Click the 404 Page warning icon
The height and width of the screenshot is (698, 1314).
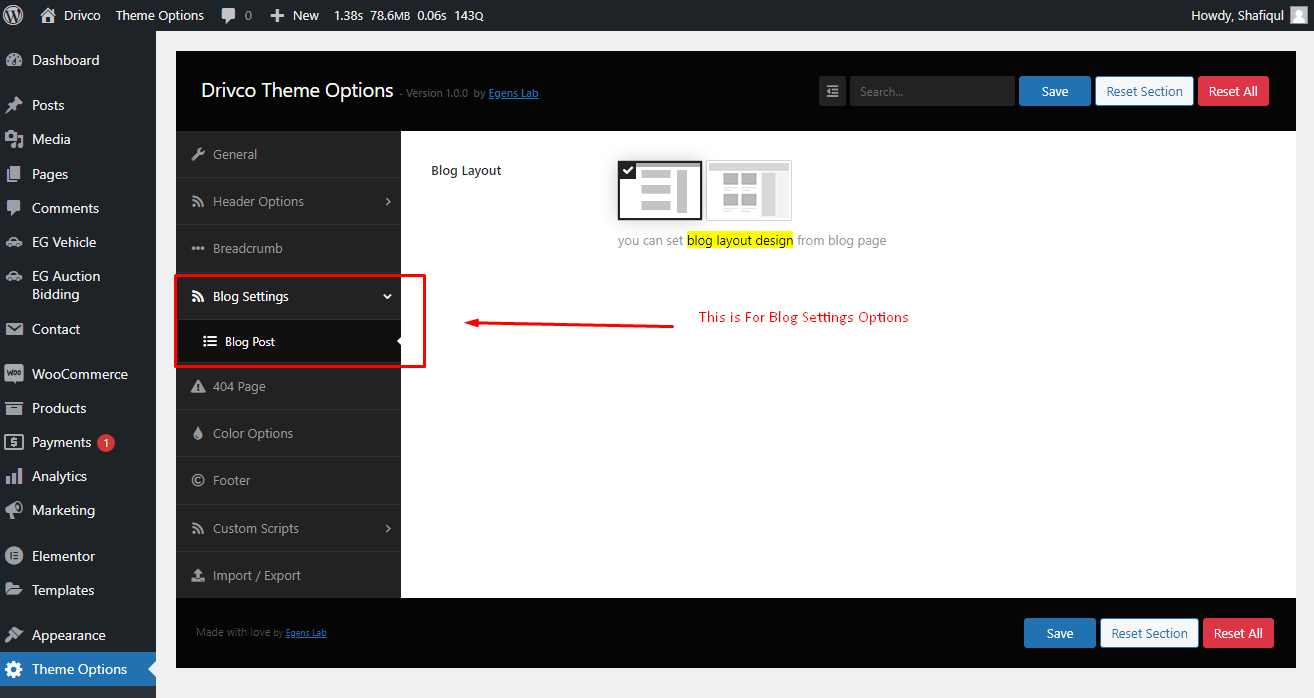point(198,386)
